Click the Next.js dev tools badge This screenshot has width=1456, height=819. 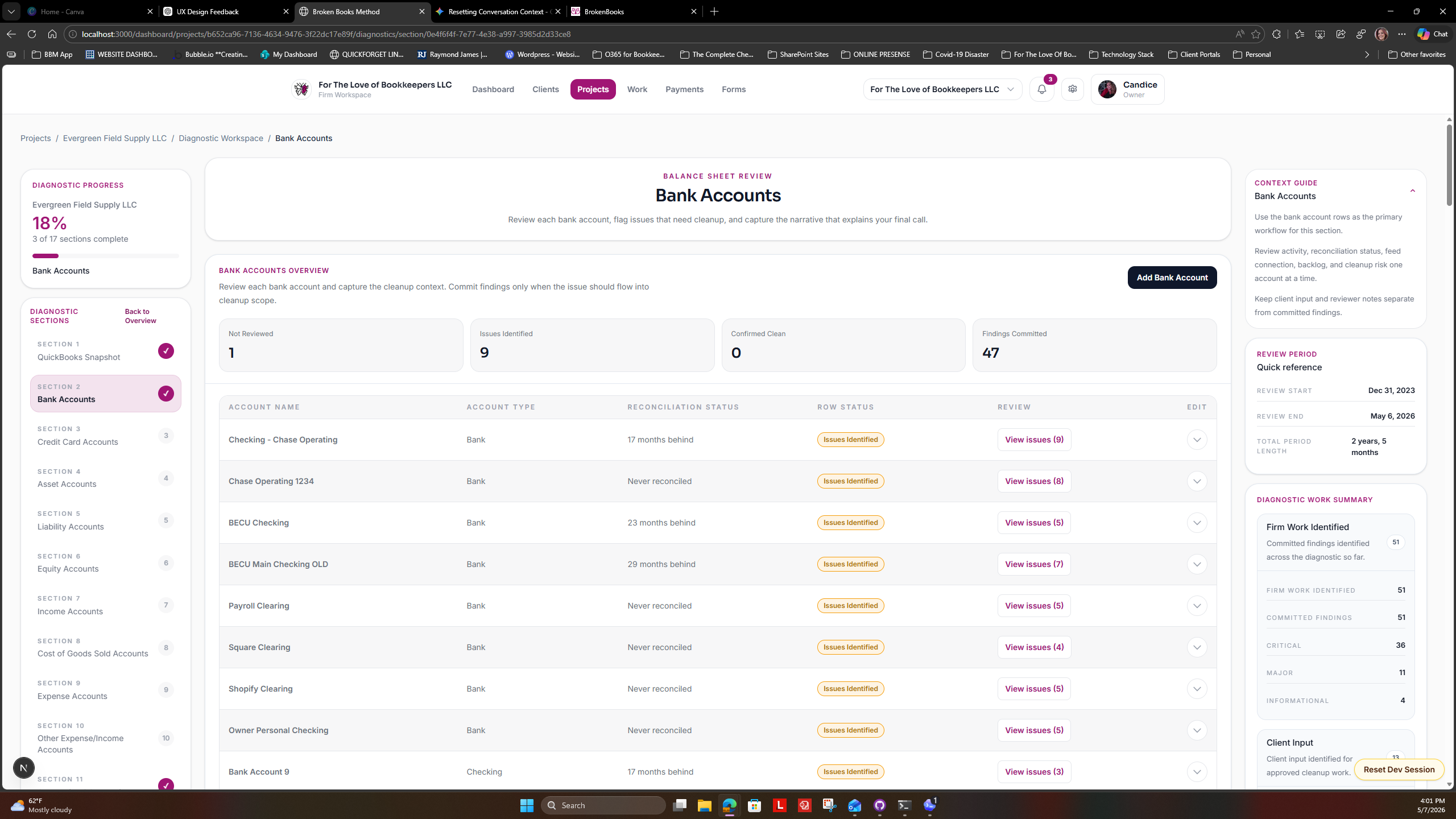(x=23, y=768)
